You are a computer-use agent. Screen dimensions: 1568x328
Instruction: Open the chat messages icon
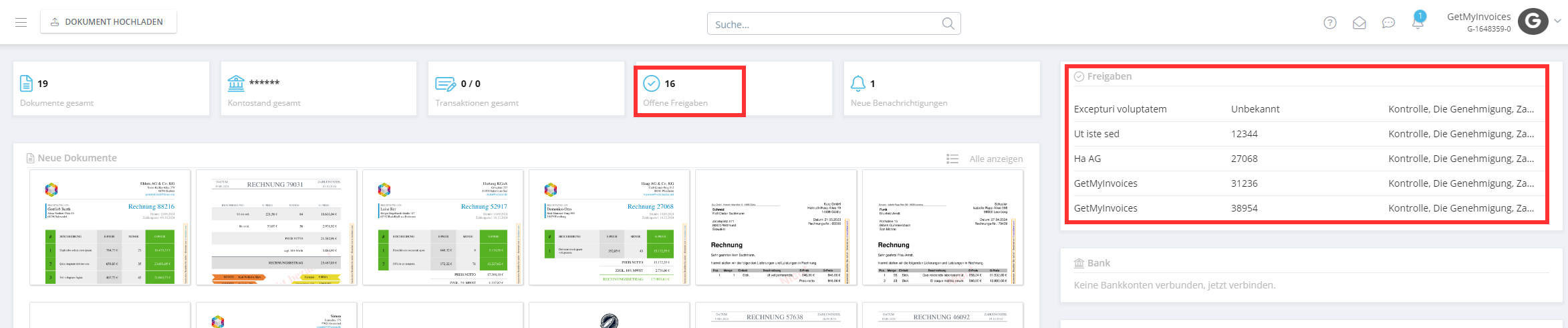pyautogui.click(x=1388, y=23)
